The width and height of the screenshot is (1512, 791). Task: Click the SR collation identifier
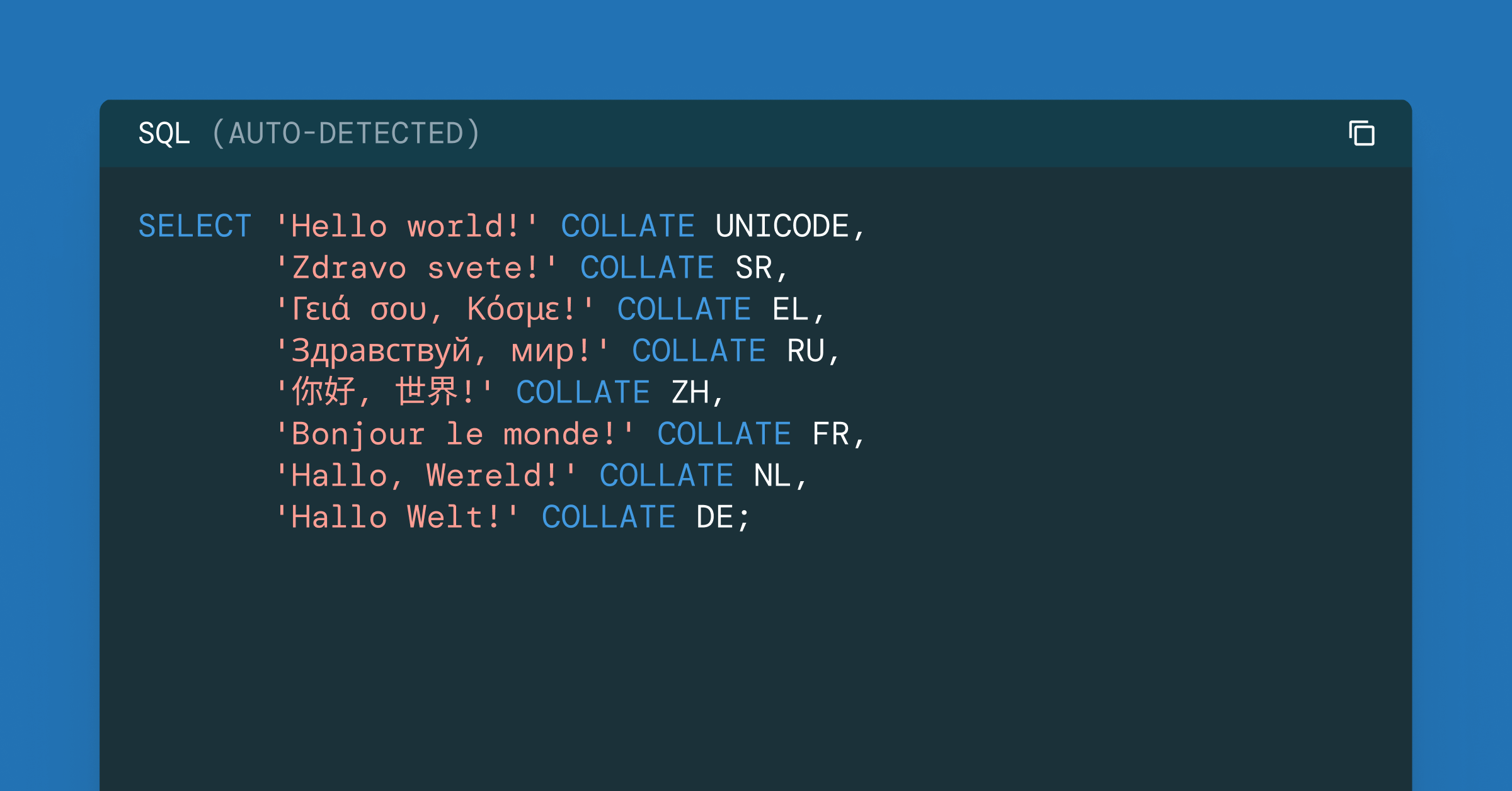tap(753, 268)
